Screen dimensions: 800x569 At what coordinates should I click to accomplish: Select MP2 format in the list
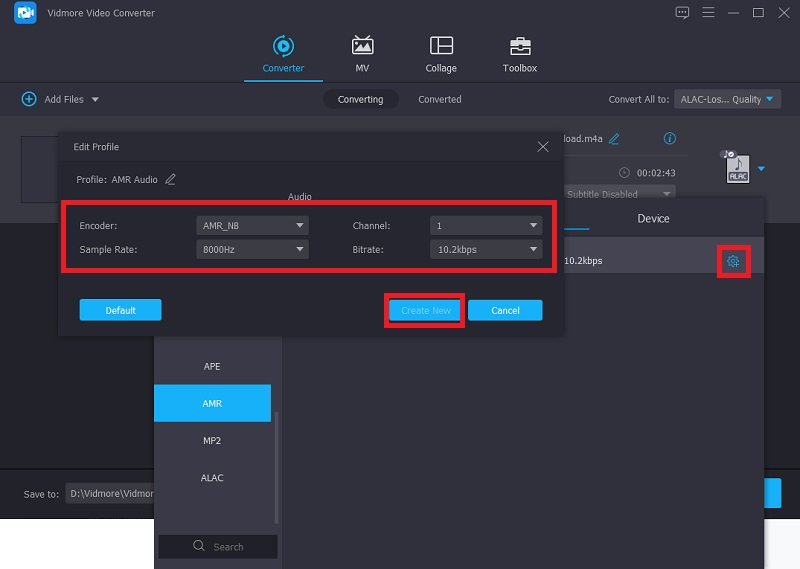[x=212, y=440]
